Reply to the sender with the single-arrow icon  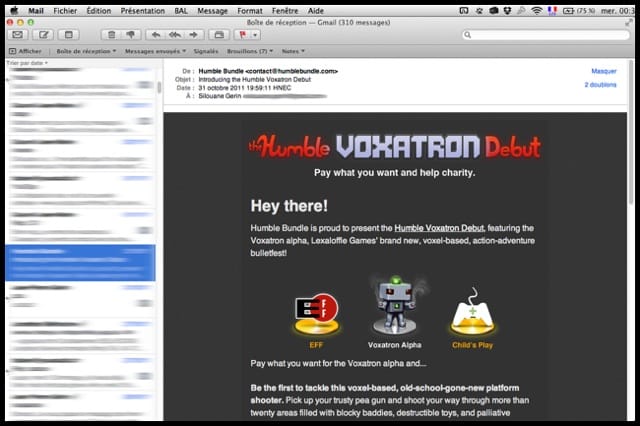(x=156, y=35)
